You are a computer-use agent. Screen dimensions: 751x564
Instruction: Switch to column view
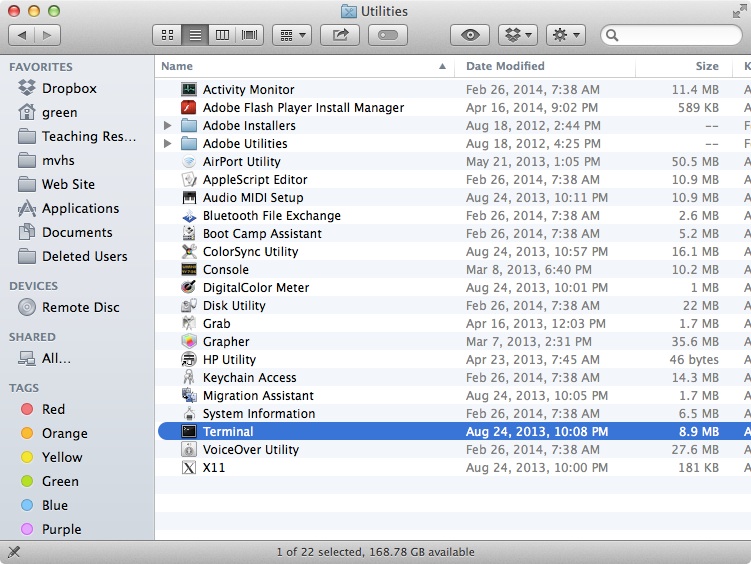(x=221, y=35)
